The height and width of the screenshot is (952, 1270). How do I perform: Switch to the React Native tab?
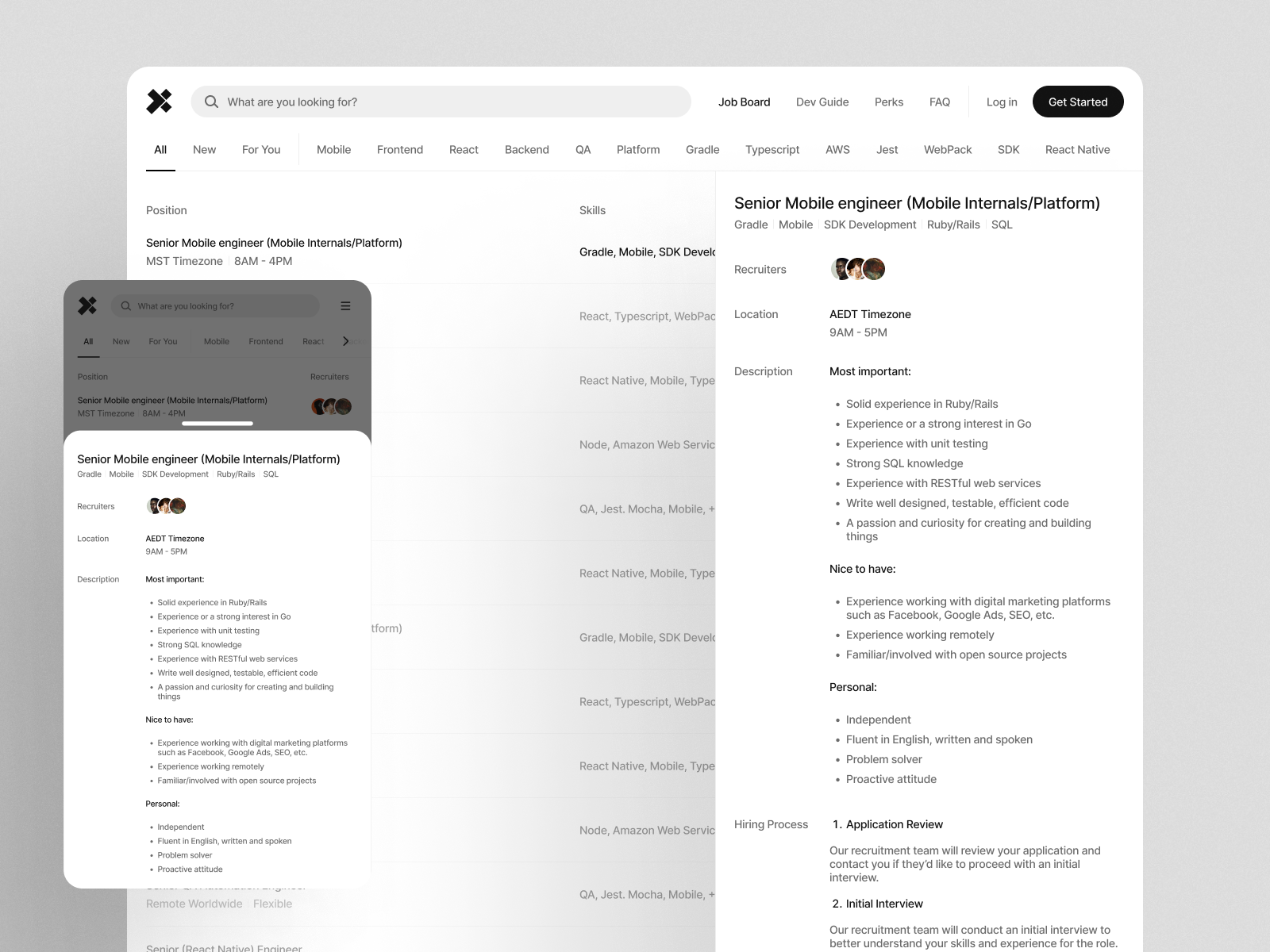[x=1077, y=149]
